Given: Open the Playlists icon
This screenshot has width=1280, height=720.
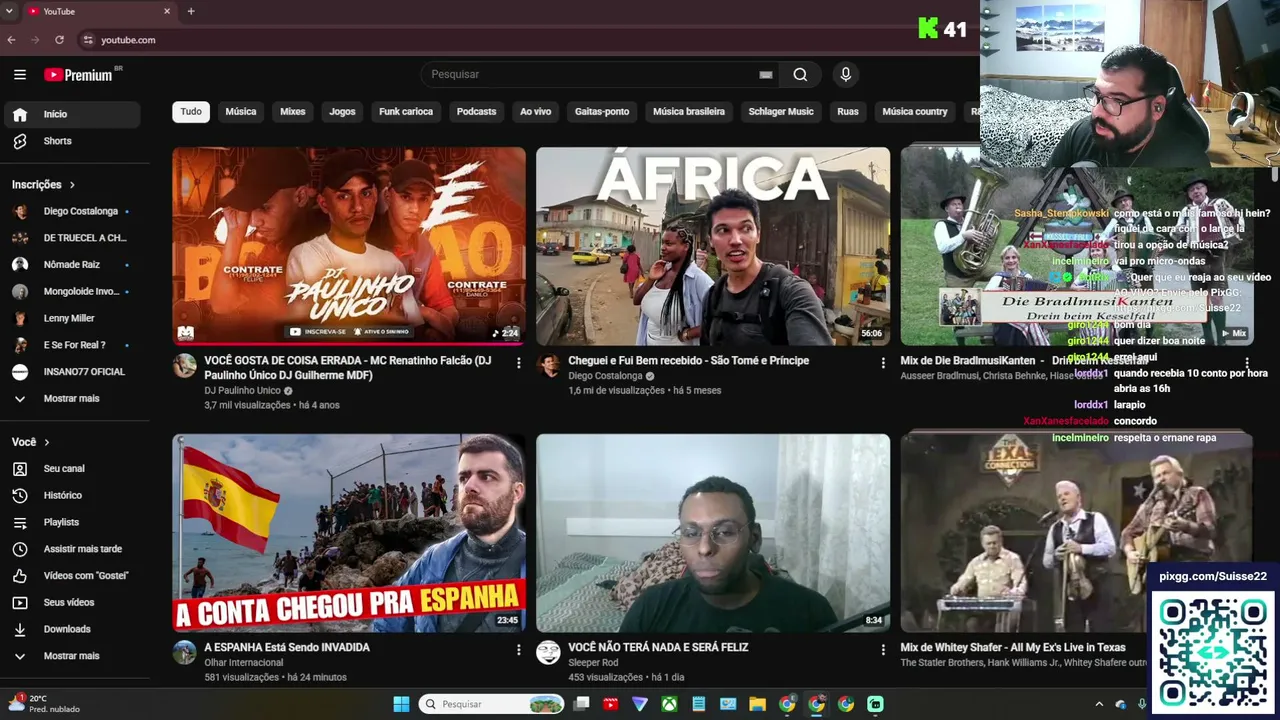Looking at the screenshot, I should click(x=20, y=522).
